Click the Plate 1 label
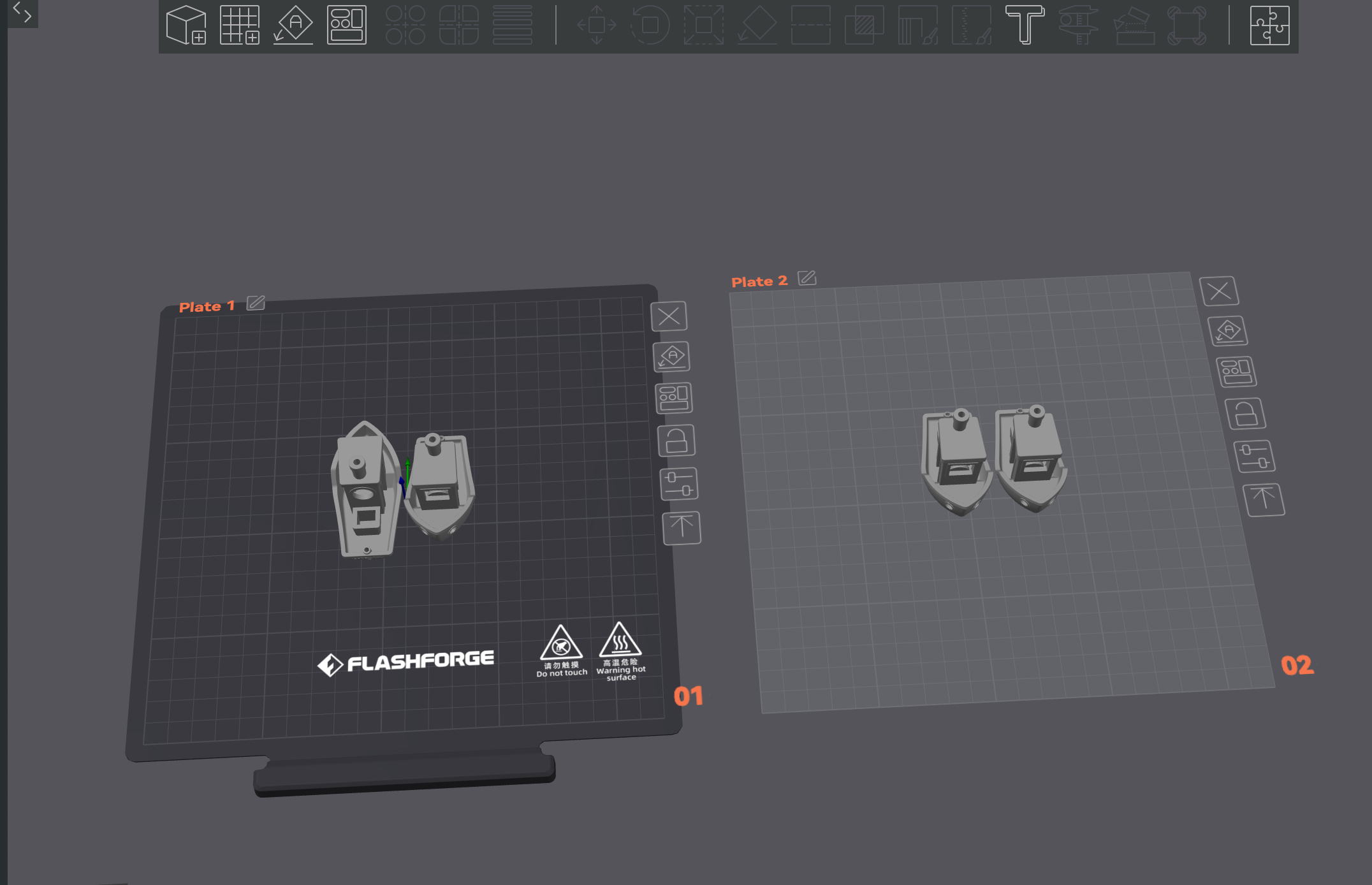Image resolution: width=1372 pixels, height=885 pixels. 207,307
